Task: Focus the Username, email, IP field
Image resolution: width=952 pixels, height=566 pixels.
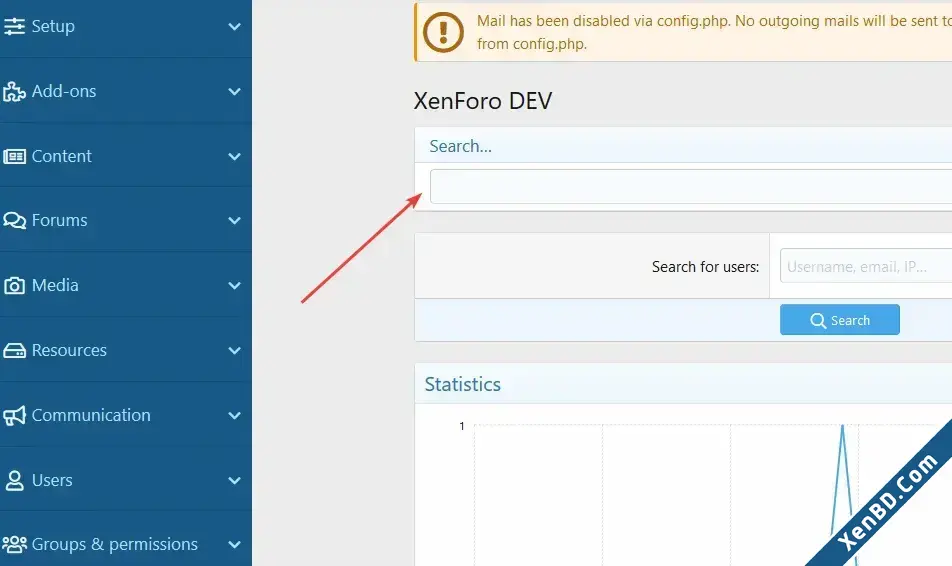Action: [866, 266]
